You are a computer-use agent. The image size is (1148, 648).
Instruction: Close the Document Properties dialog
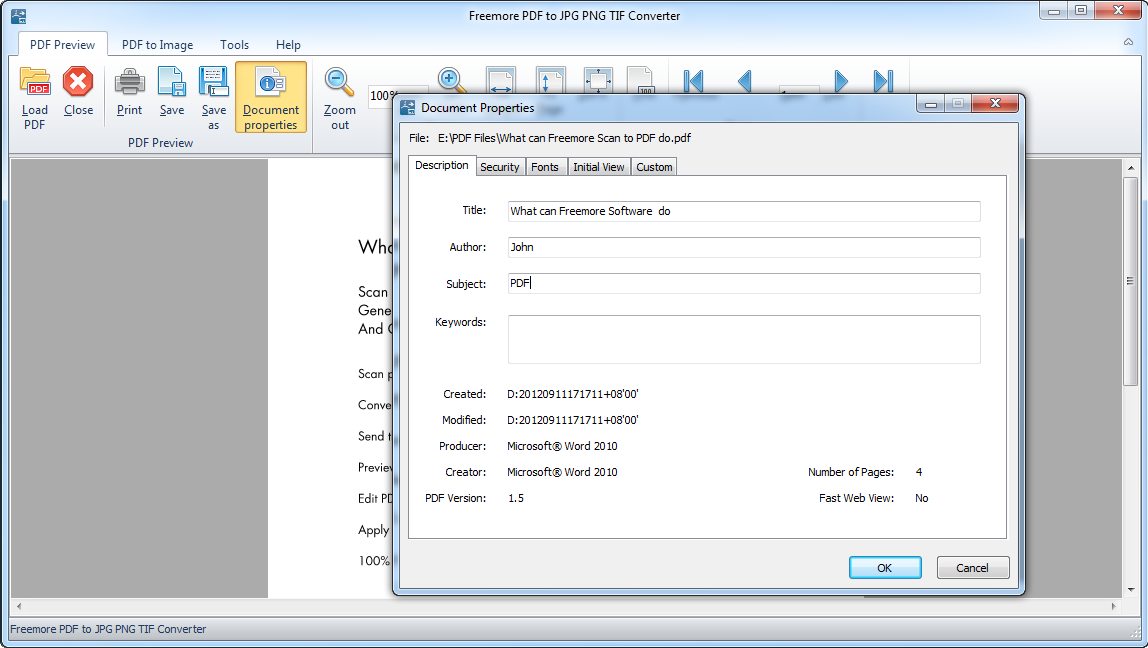coord(995,104)
